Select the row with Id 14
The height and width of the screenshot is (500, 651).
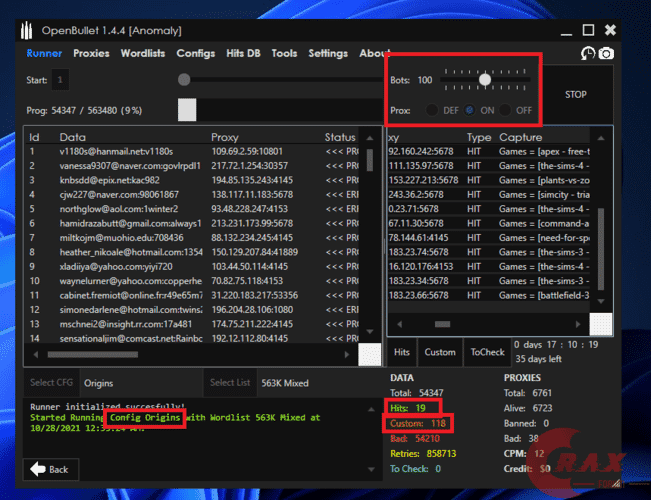pyautogui.click(x=193, y=338)
